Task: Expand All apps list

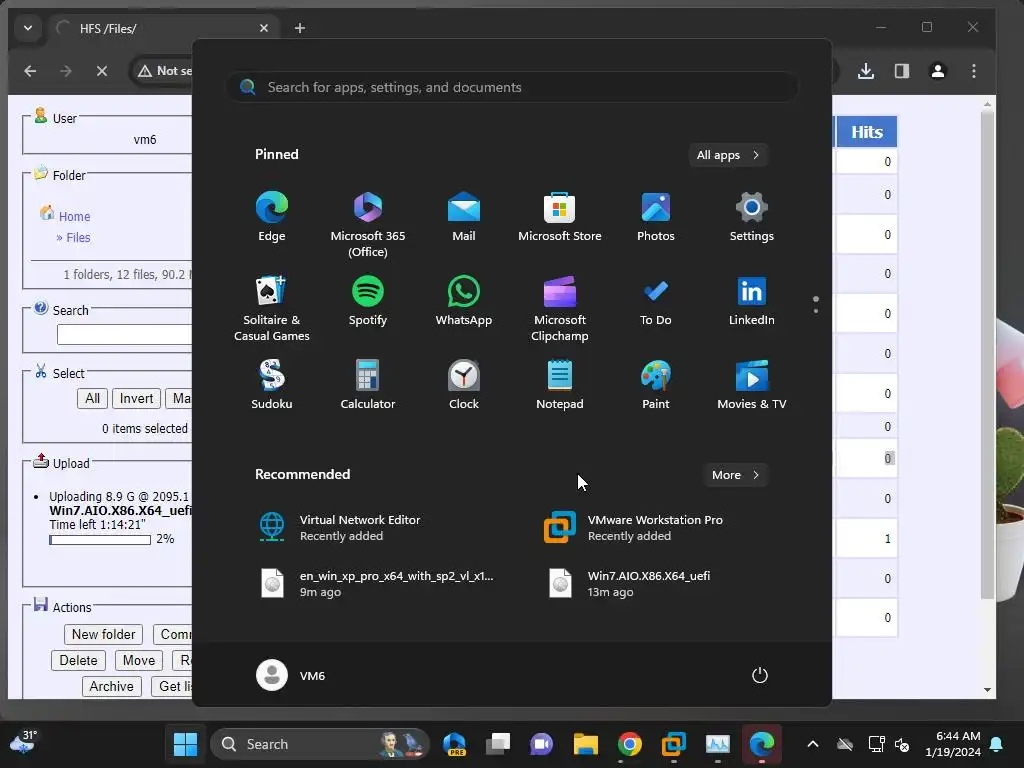Action: [x=728, y=155]
